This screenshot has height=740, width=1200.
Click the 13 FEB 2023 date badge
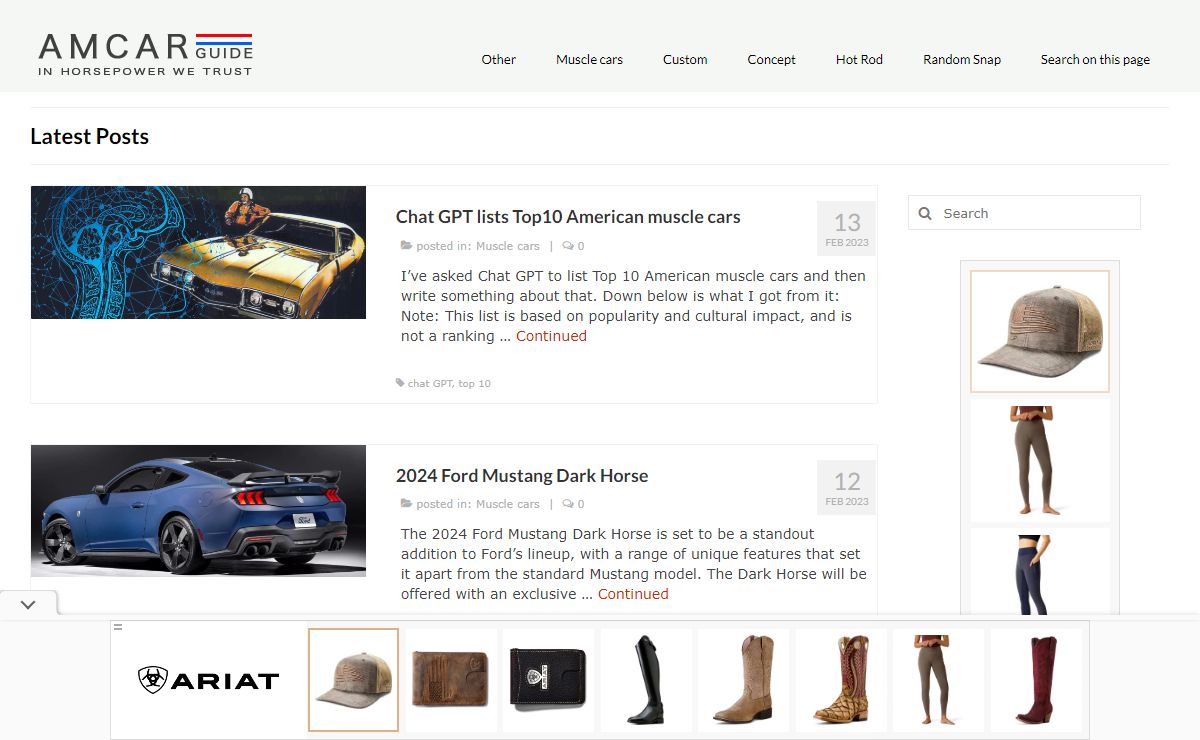click(847, 228)
